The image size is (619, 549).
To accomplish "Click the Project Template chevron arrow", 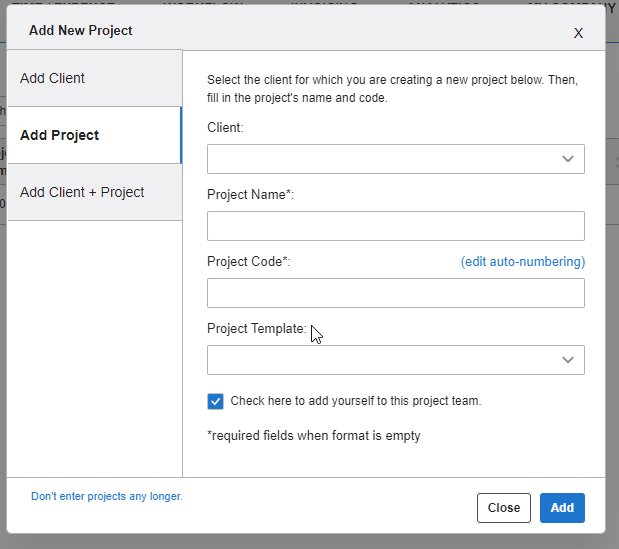I will pyautogui.click(x=568, y=360).
